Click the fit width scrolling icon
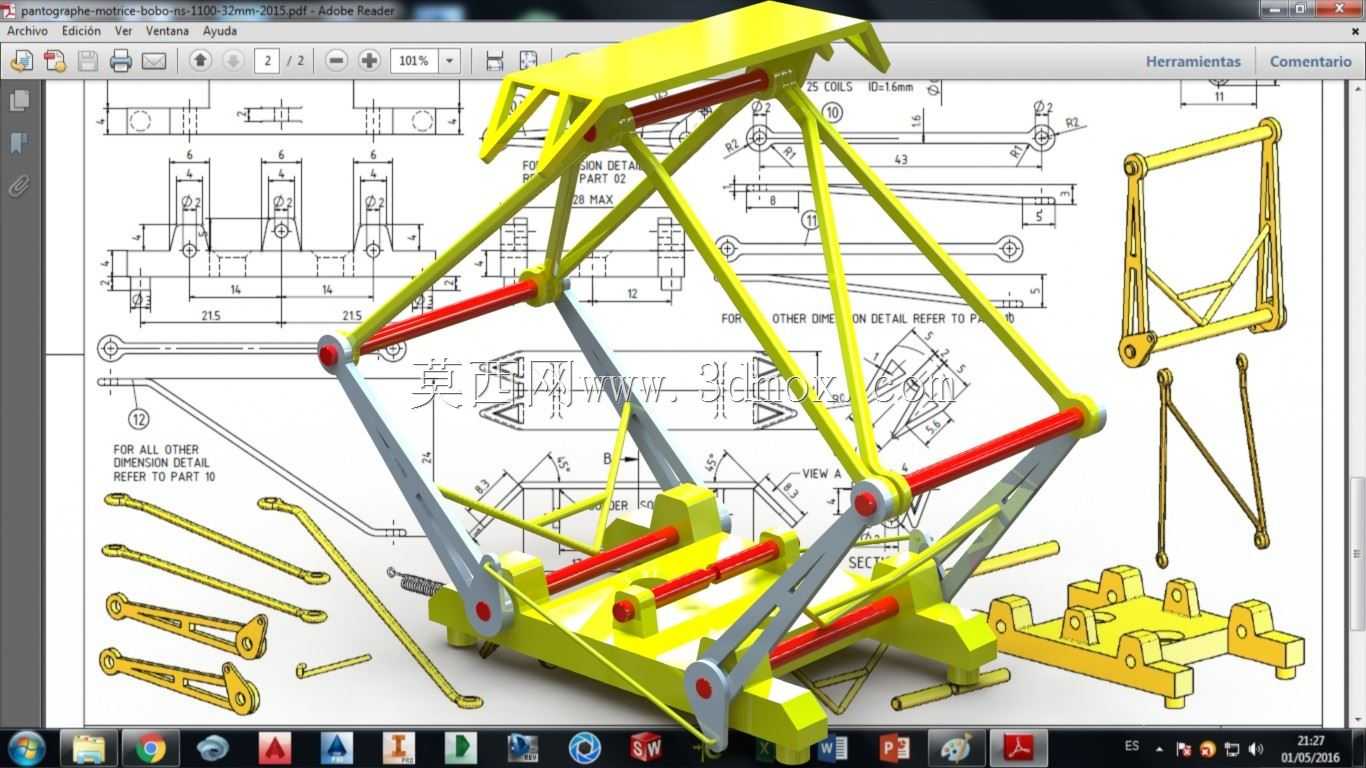Image resolution: width=1366 pixels, height=768 pixels. (x=494, y=61)
